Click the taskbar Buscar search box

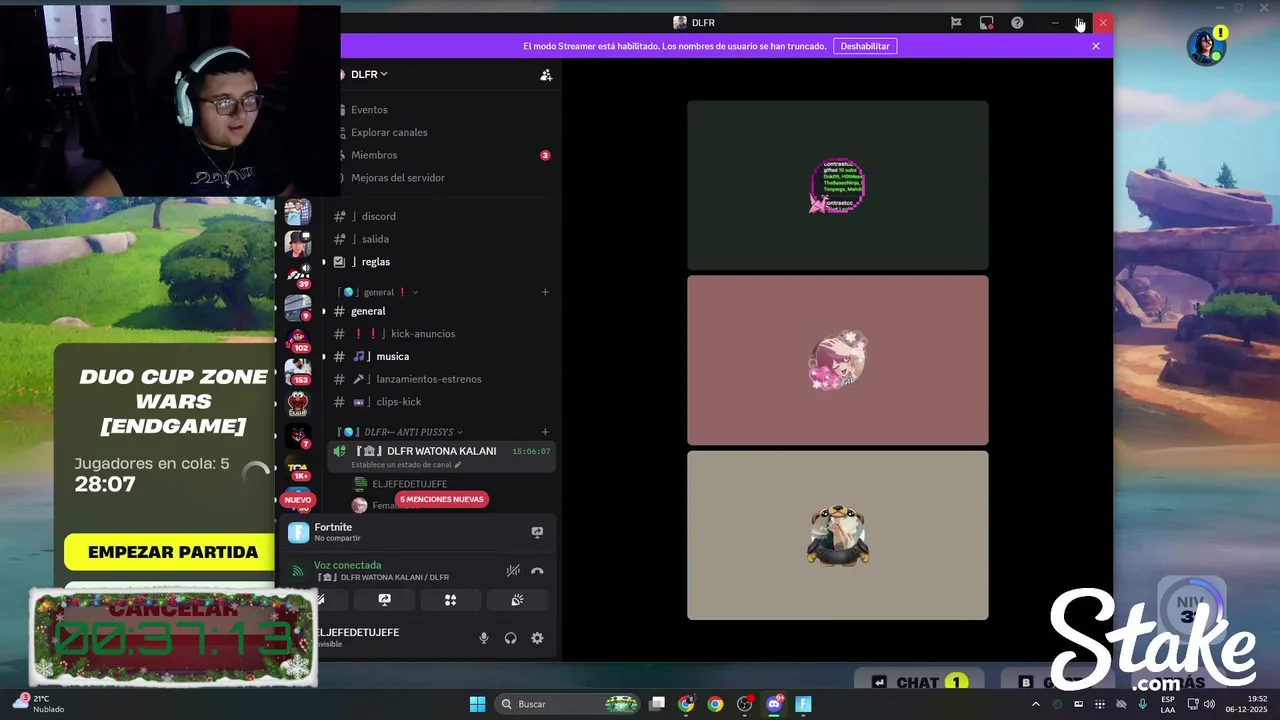point(568,704)
